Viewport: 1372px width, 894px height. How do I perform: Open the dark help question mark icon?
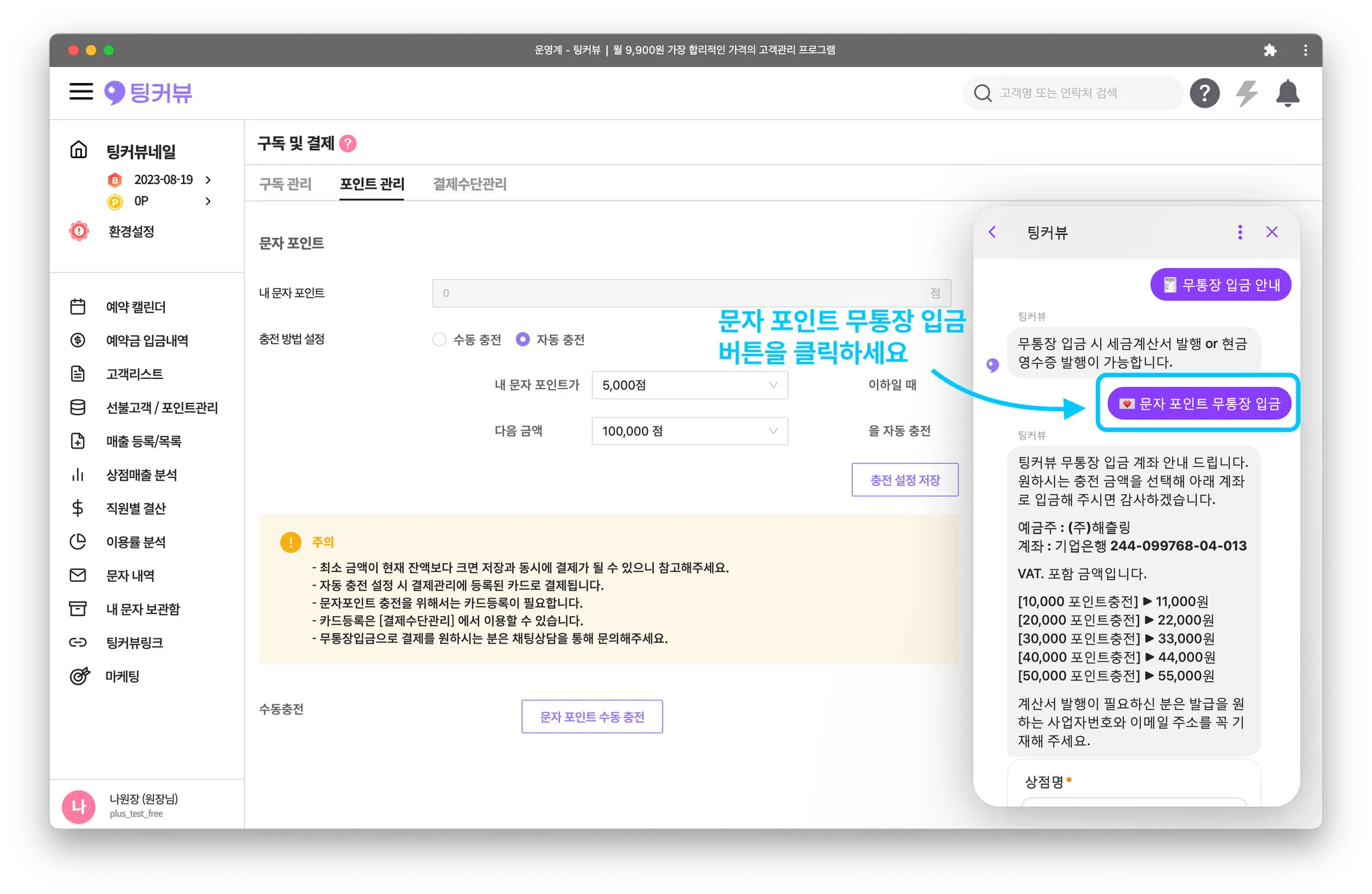point(1204,92)
